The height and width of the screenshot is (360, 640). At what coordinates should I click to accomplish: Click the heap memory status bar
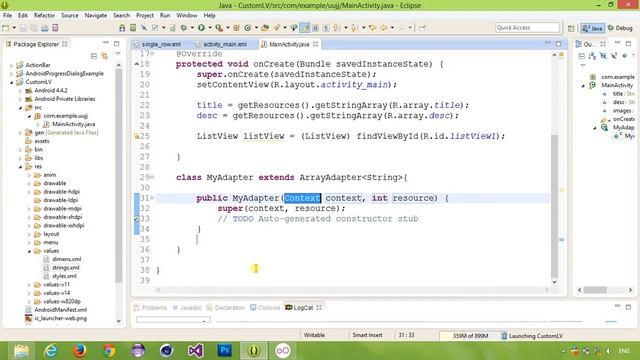pyautogui.click(x=470, y=336)
